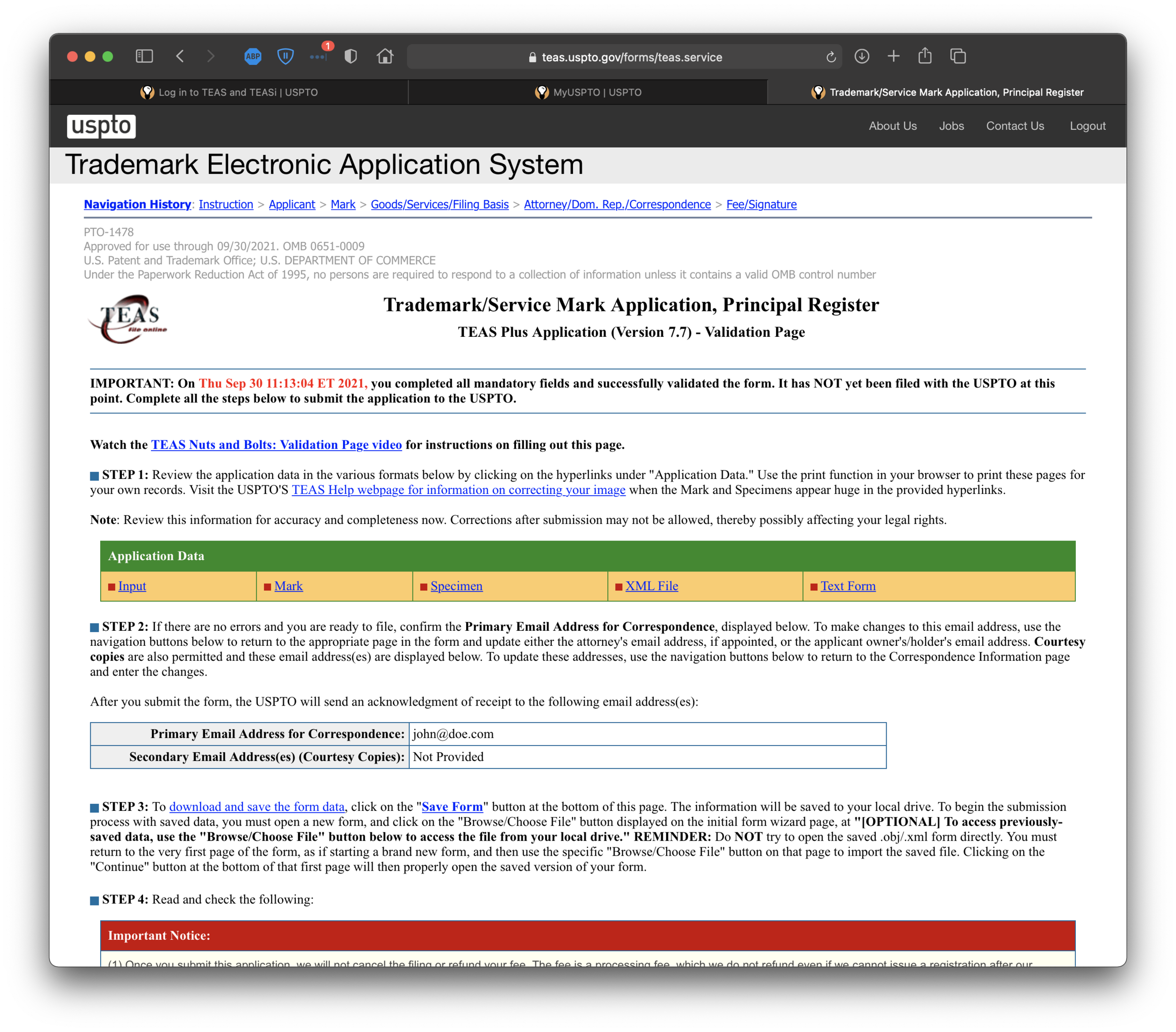The width and height of the screenshot is (1176, 1032).
Task: Open the Adblock Plus extension icon
Action: (253, 56)
